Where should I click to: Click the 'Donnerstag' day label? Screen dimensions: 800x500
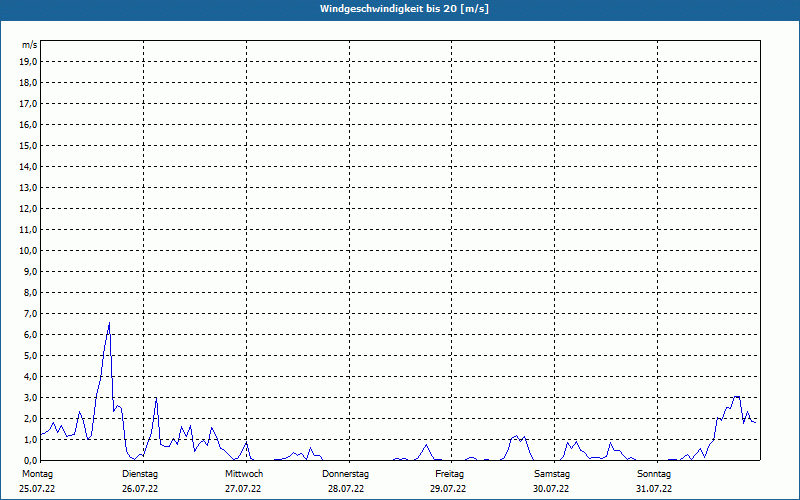345,474
